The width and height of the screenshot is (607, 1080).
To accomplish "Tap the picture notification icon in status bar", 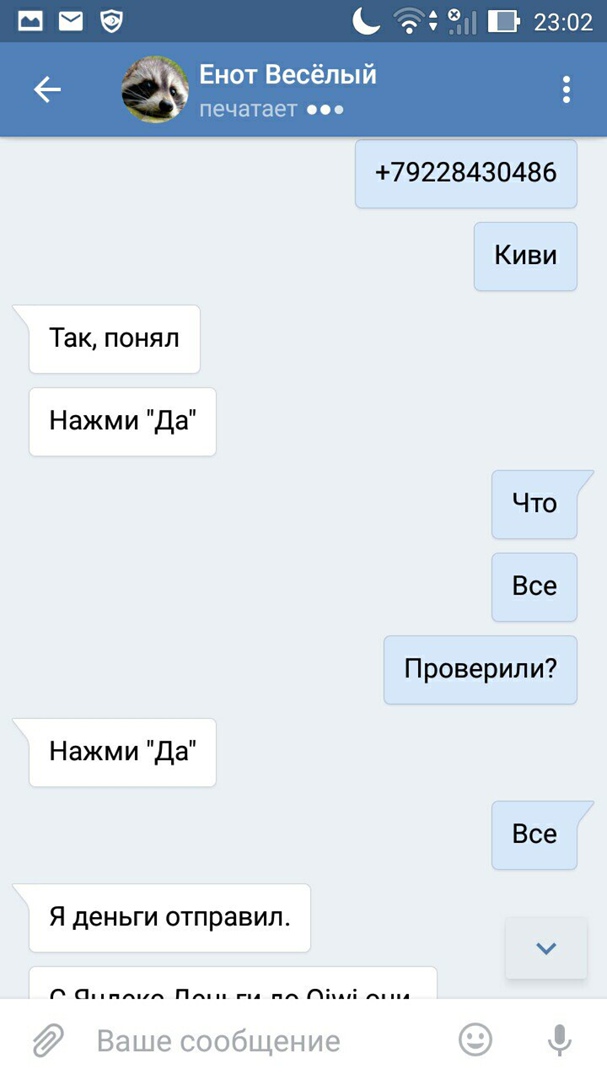I will (30, 21).
